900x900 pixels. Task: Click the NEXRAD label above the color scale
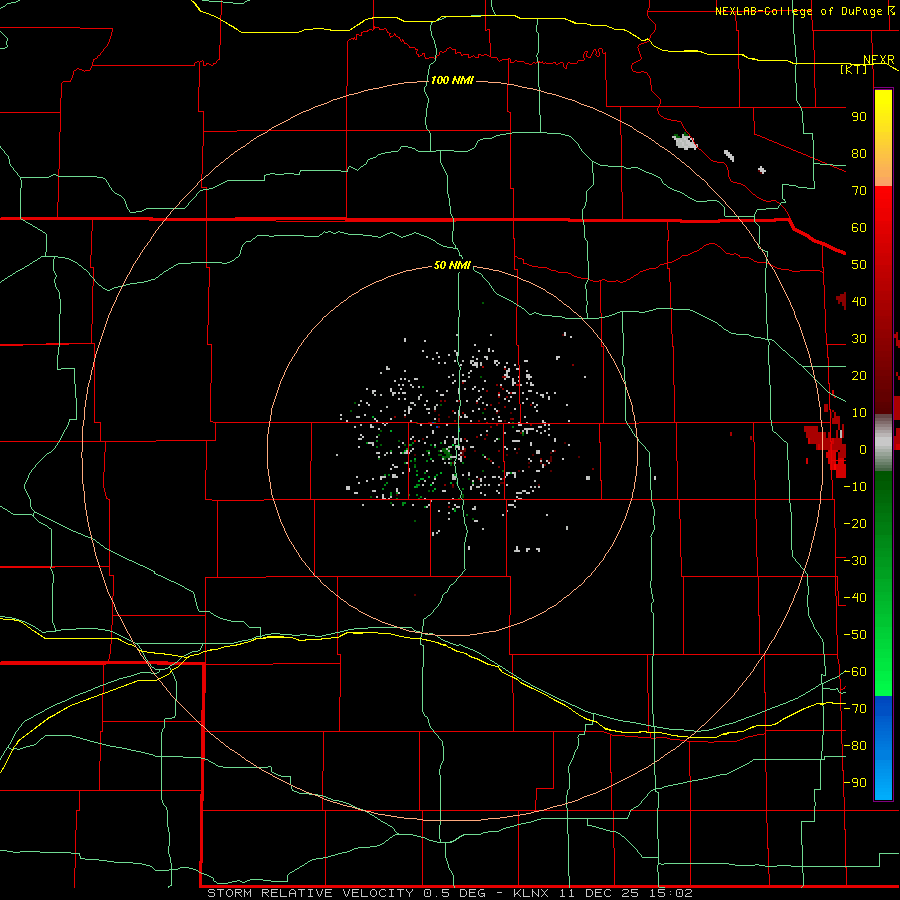coord(879,59)
